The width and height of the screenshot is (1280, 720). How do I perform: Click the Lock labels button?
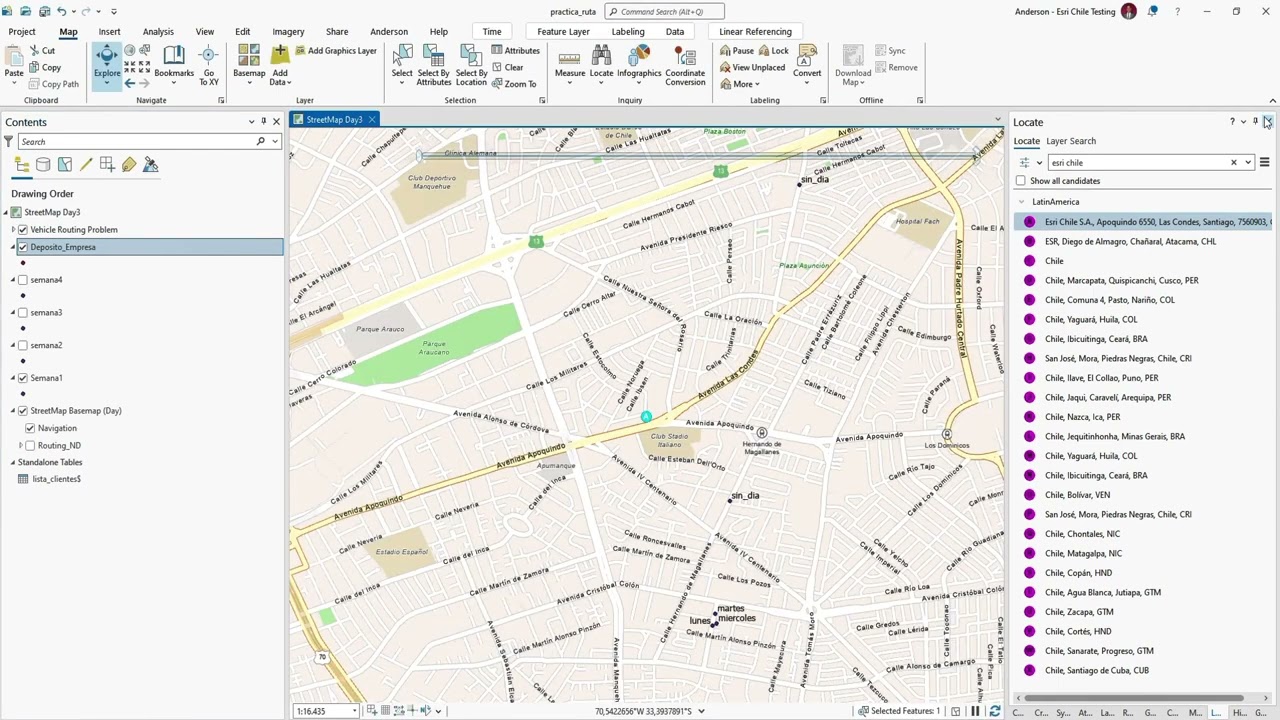click(773, 51)
